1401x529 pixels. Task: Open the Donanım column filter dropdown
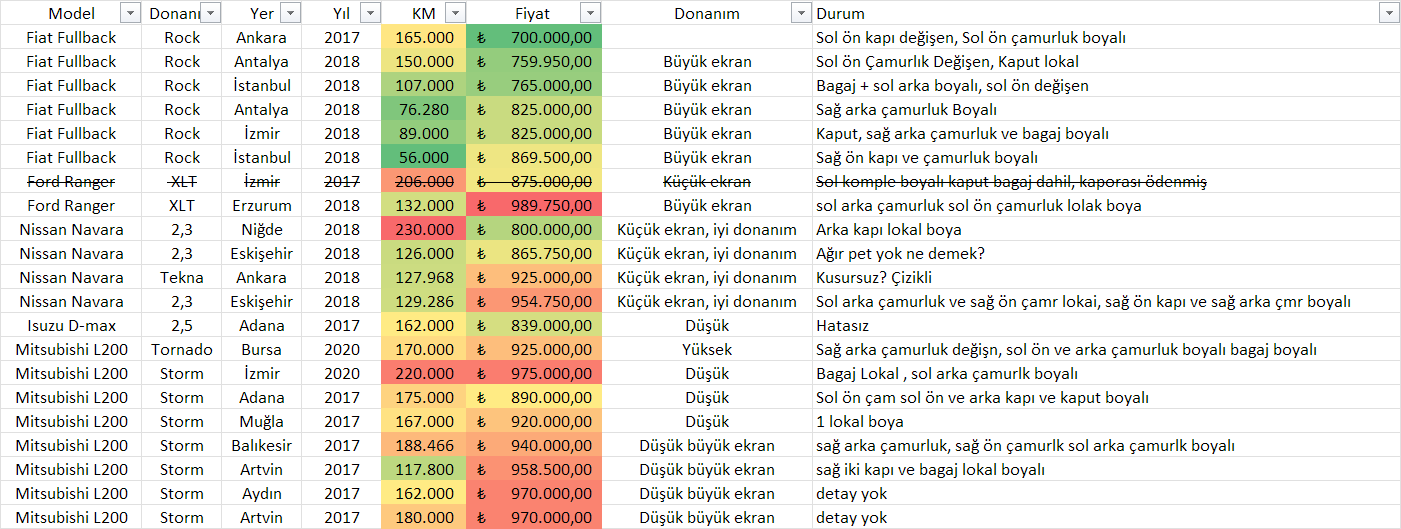pyautogui.click(x=800, y=13)
